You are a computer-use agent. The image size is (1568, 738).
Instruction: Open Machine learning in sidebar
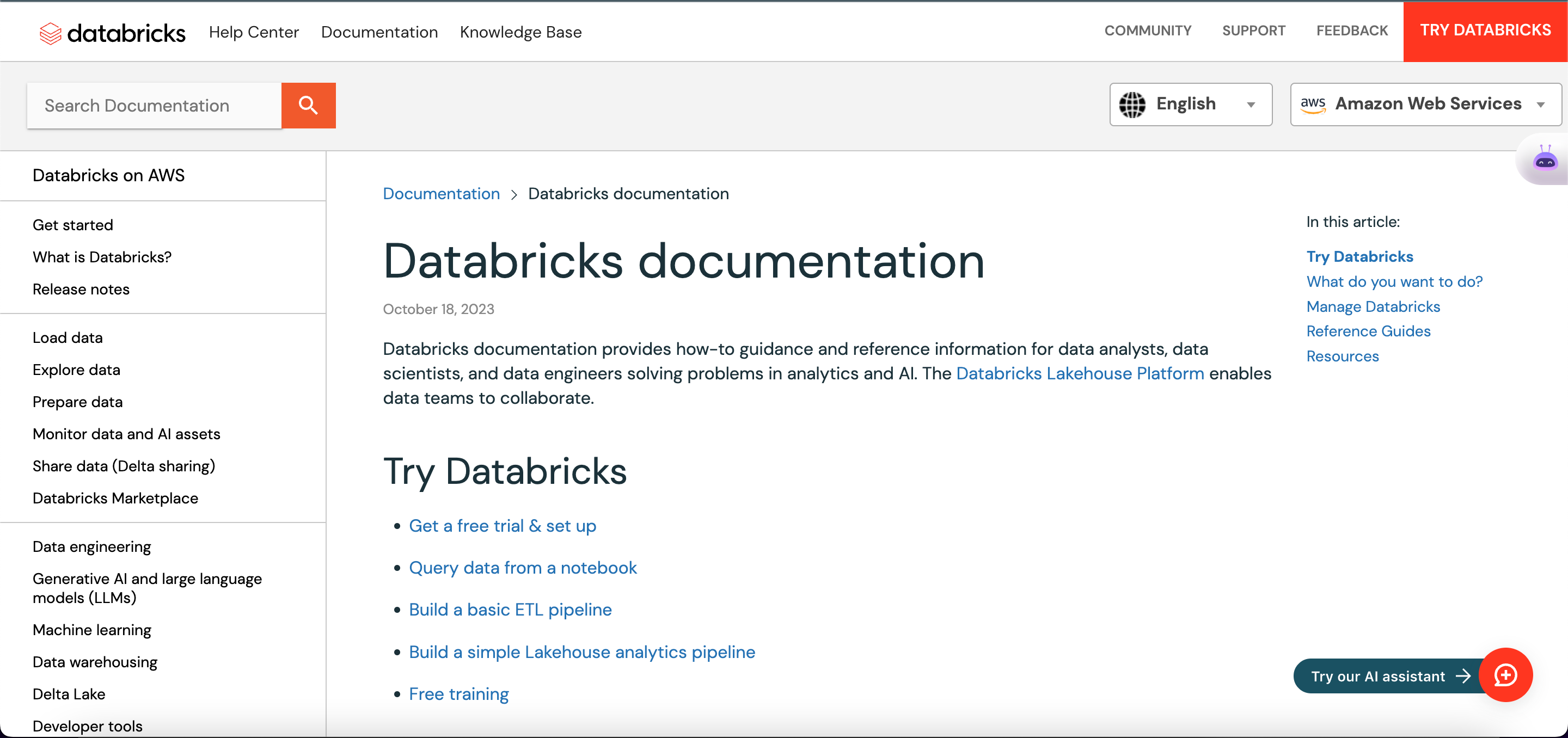pos(92,630)
